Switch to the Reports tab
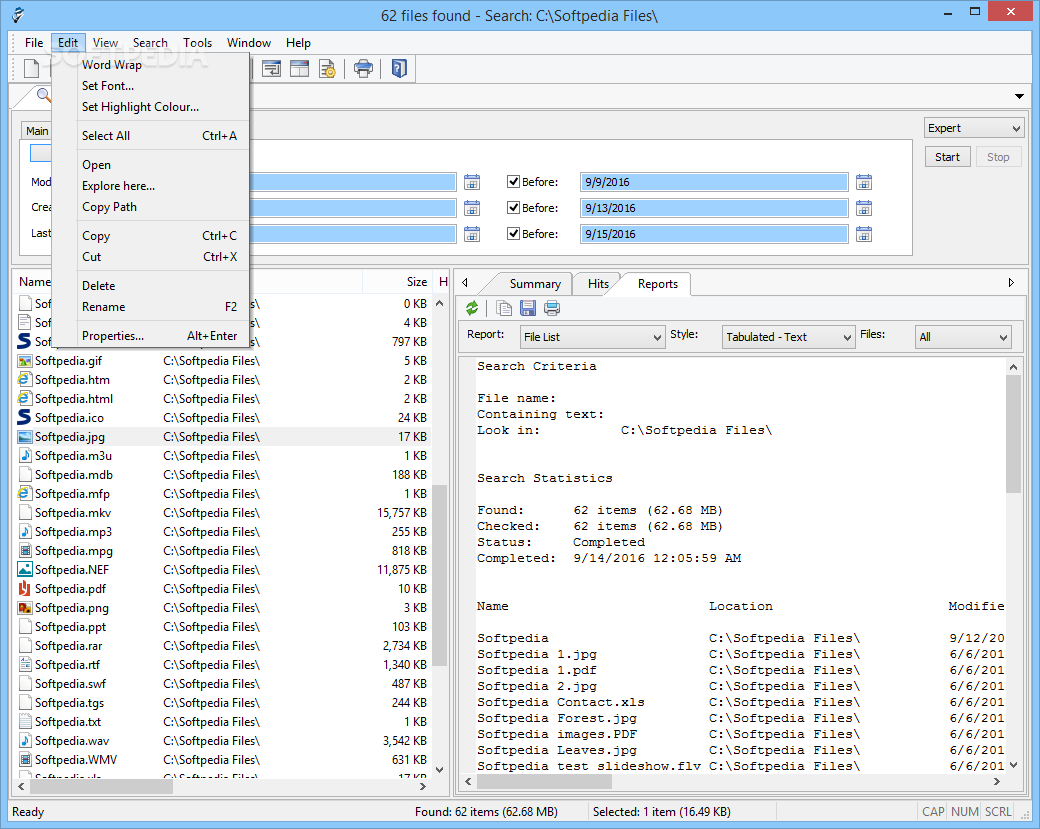This screenshot has width=1040, height=829. (x=657, y=284)
